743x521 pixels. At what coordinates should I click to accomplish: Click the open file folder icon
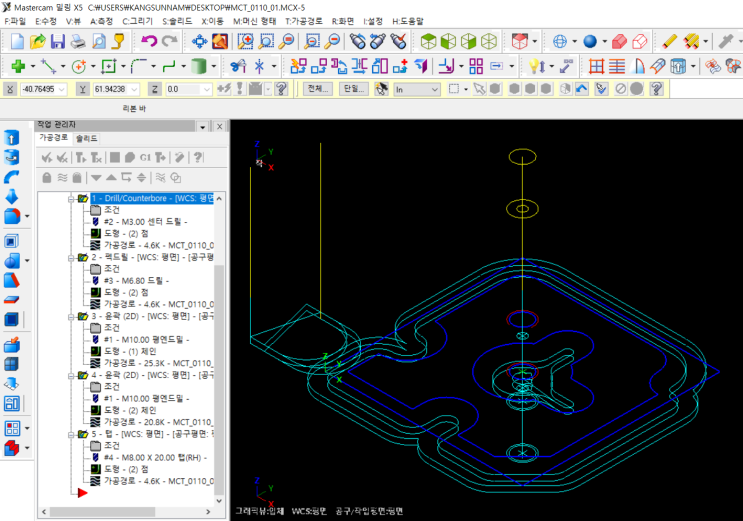[37, 41]
